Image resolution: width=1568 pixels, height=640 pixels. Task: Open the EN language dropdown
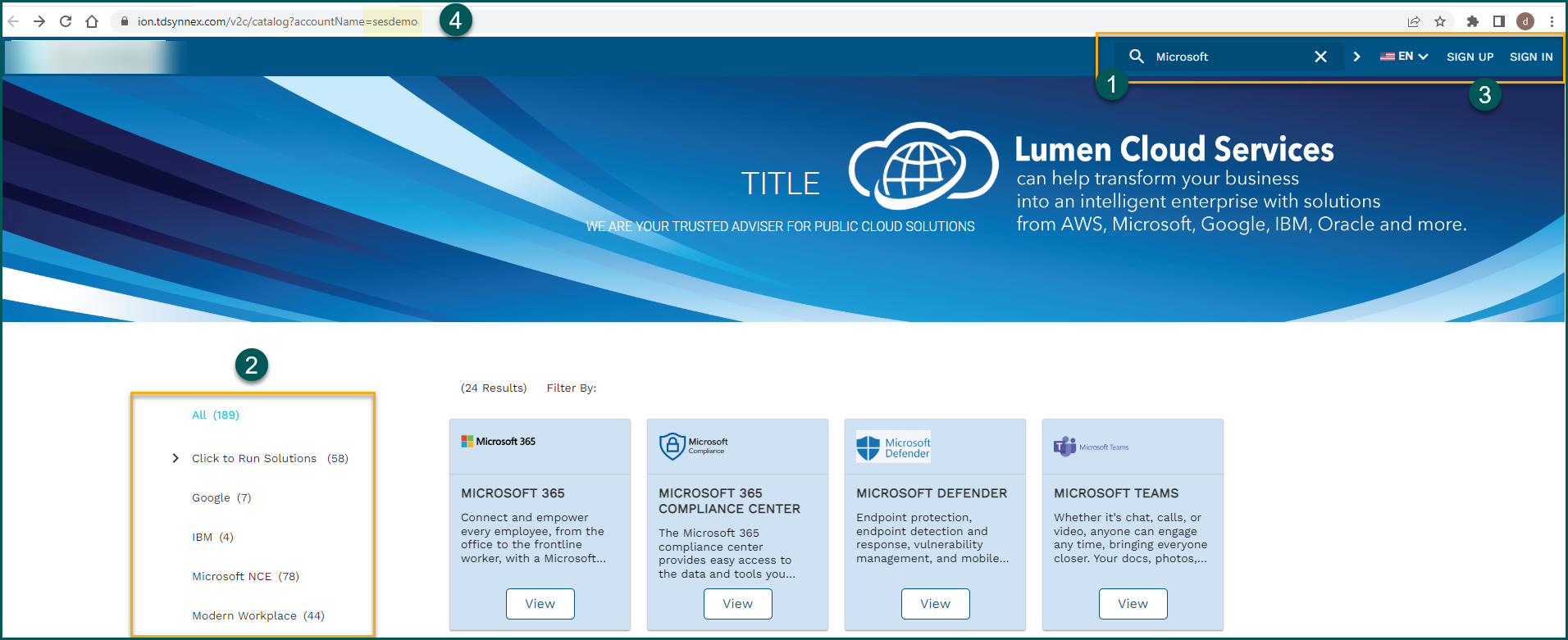point(1404,57)
